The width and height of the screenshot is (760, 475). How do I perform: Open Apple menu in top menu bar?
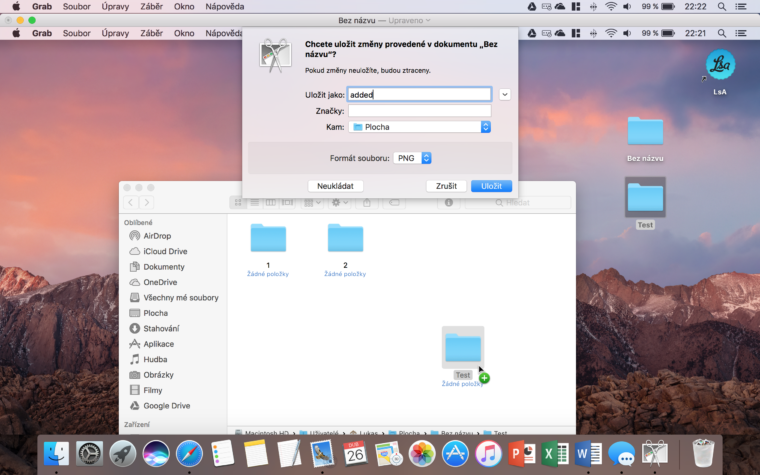16,7
